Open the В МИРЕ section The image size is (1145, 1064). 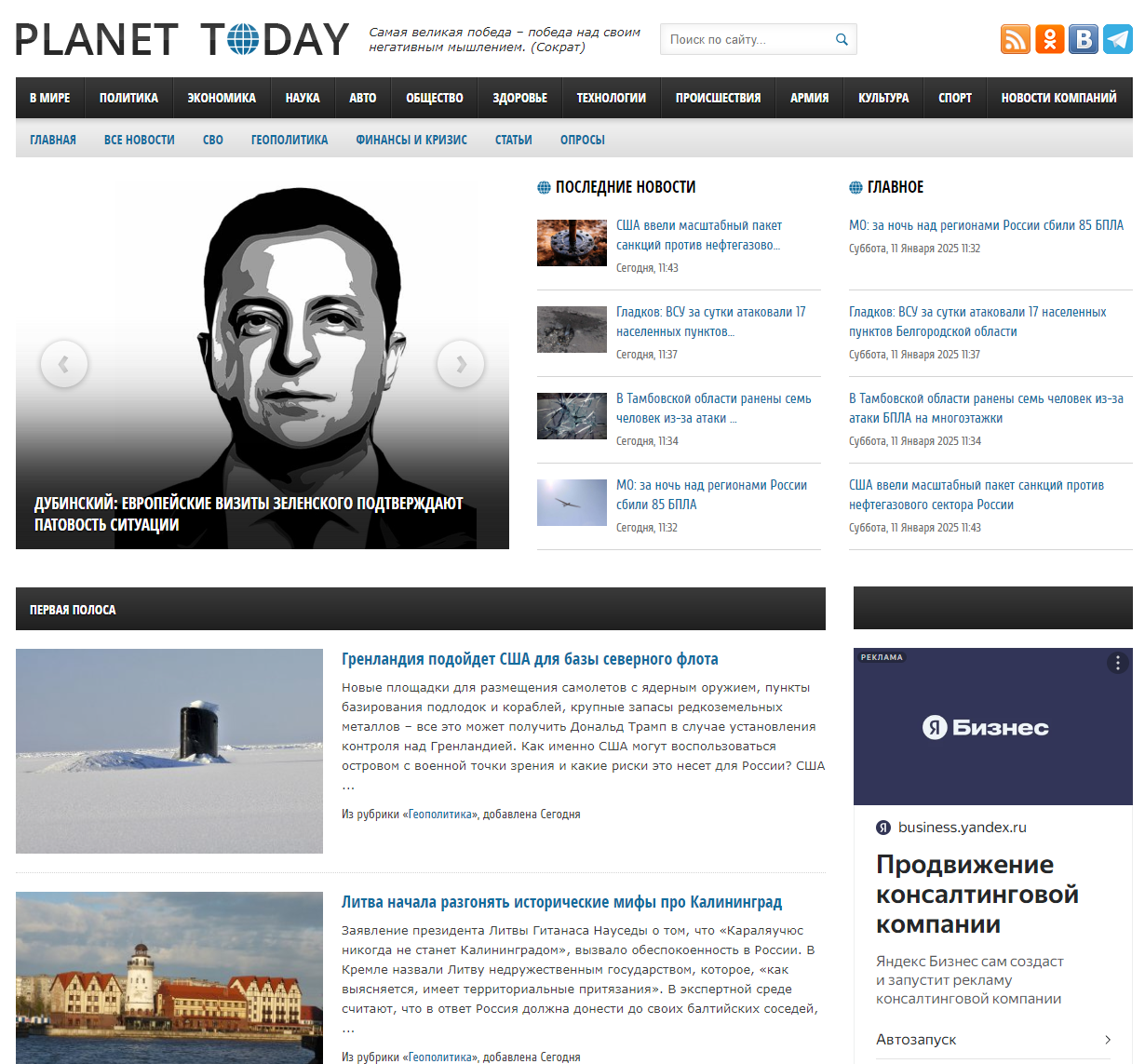(x=50, y=98)
